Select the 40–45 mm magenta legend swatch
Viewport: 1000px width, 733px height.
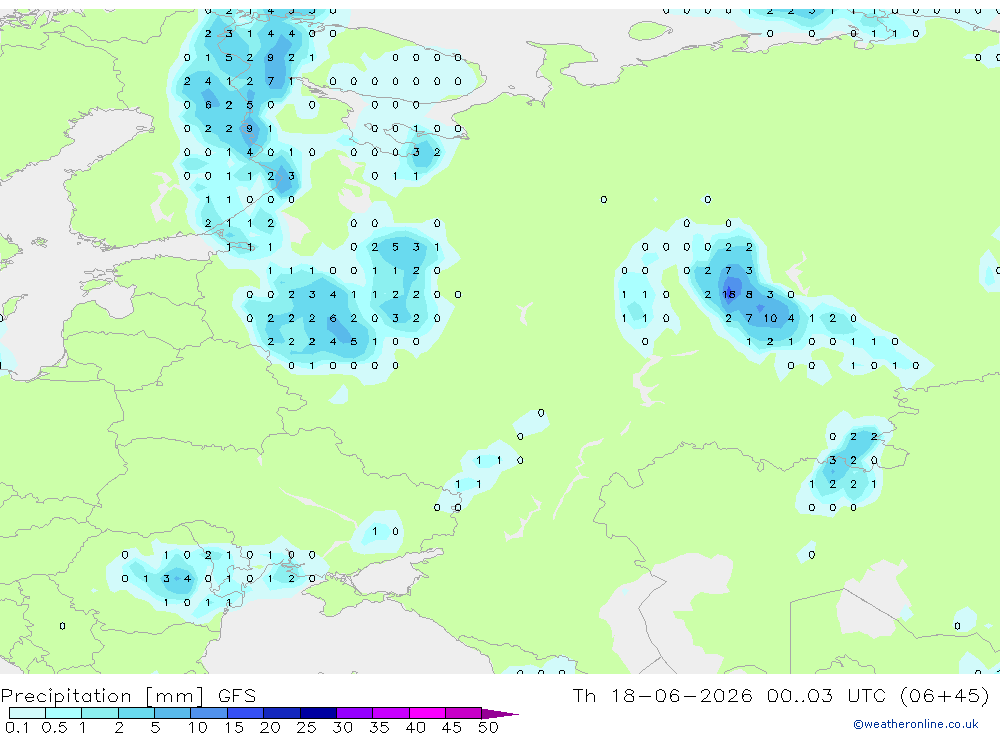coord(427,713)
